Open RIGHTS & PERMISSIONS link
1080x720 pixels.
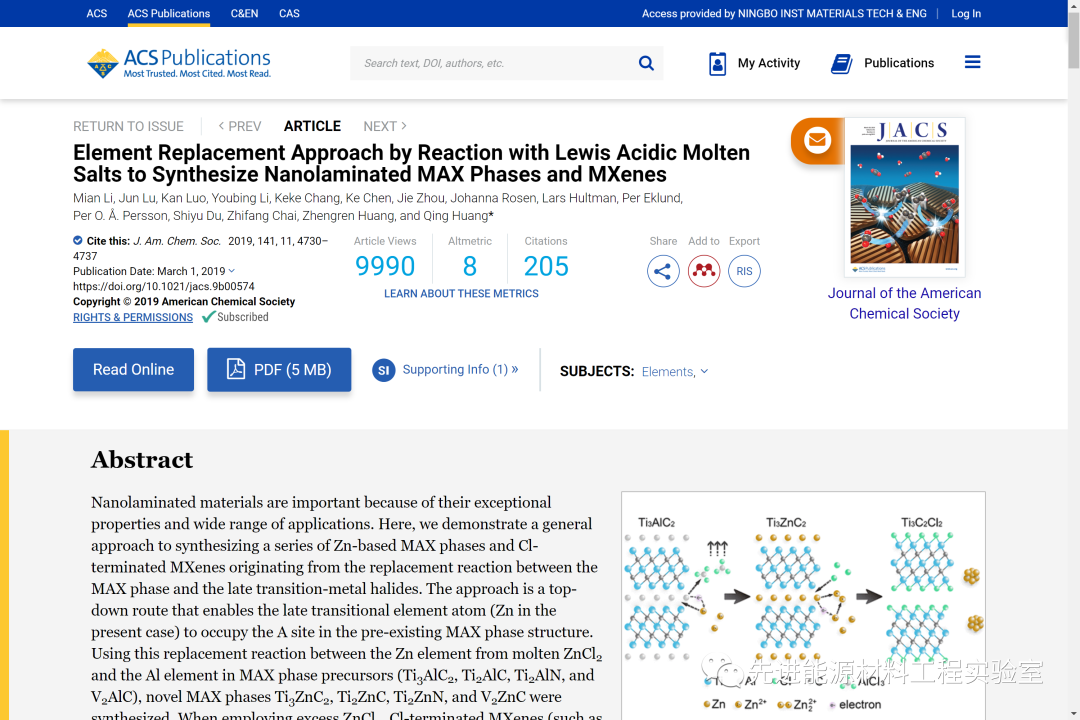[x=133, y=317]
